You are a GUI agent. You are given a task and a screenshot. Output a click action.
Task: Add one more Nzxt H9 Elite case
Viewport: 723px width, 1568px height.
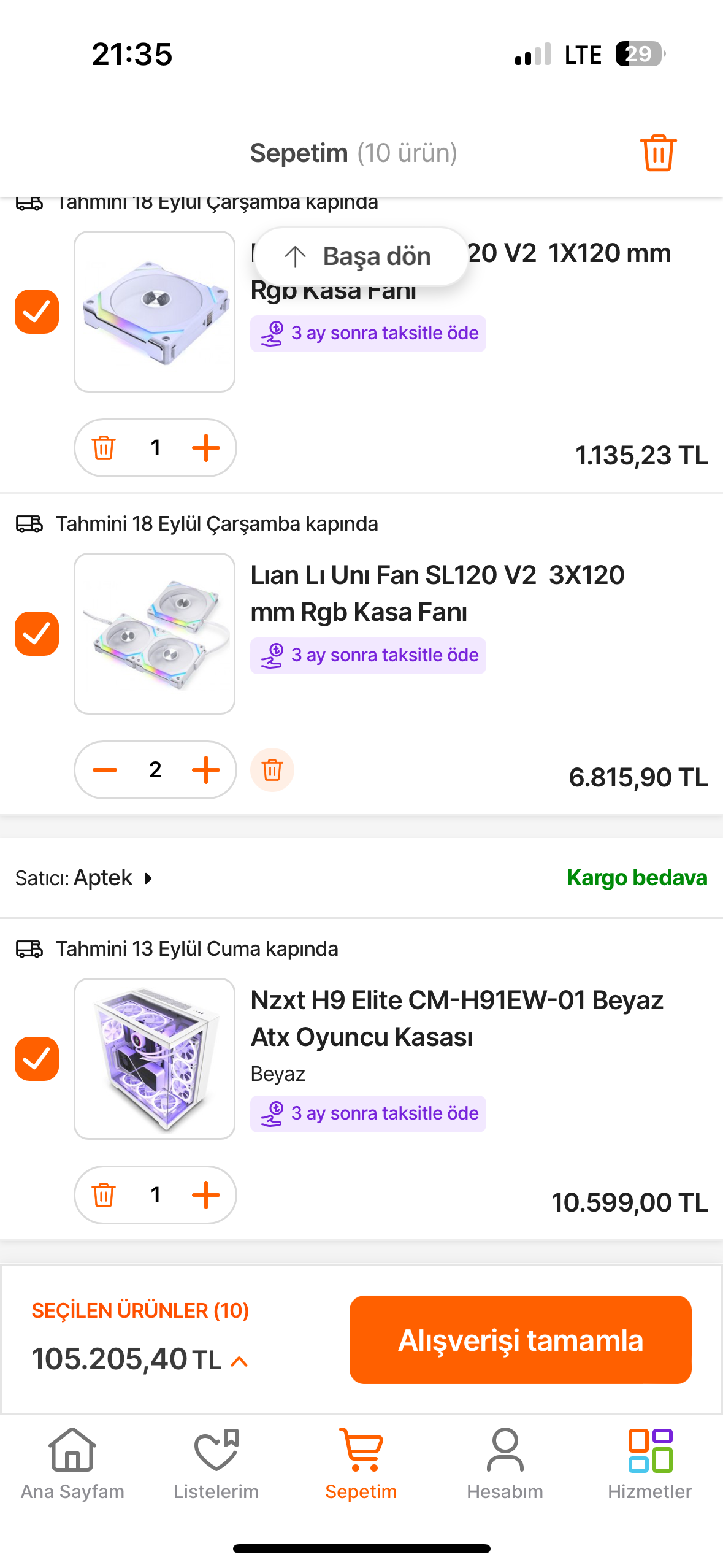[x=206, y=1194]
